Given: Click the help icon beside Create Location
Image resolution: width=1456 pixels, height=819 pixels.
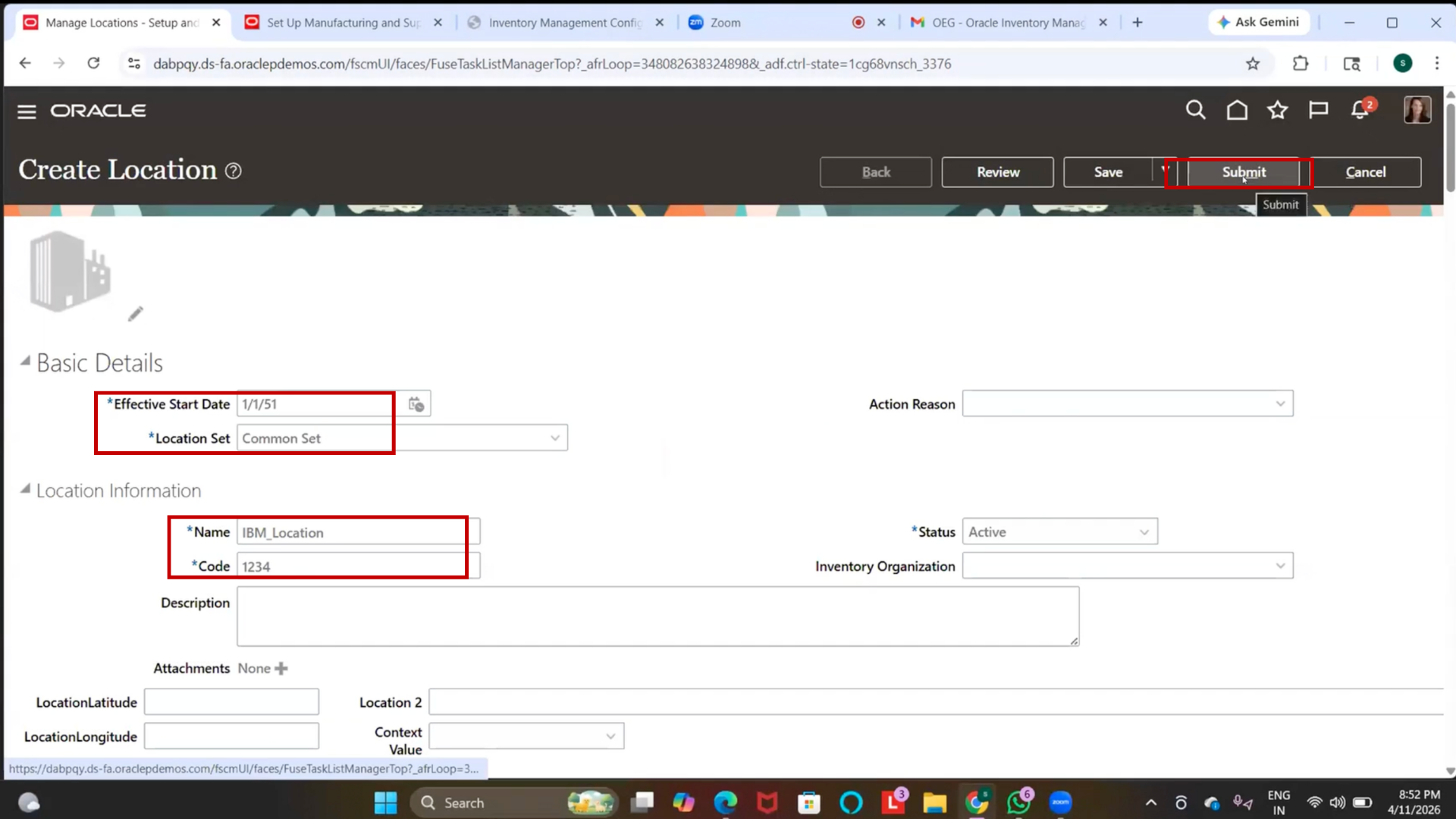Looking at the screenshot, I should coord(234,171).
